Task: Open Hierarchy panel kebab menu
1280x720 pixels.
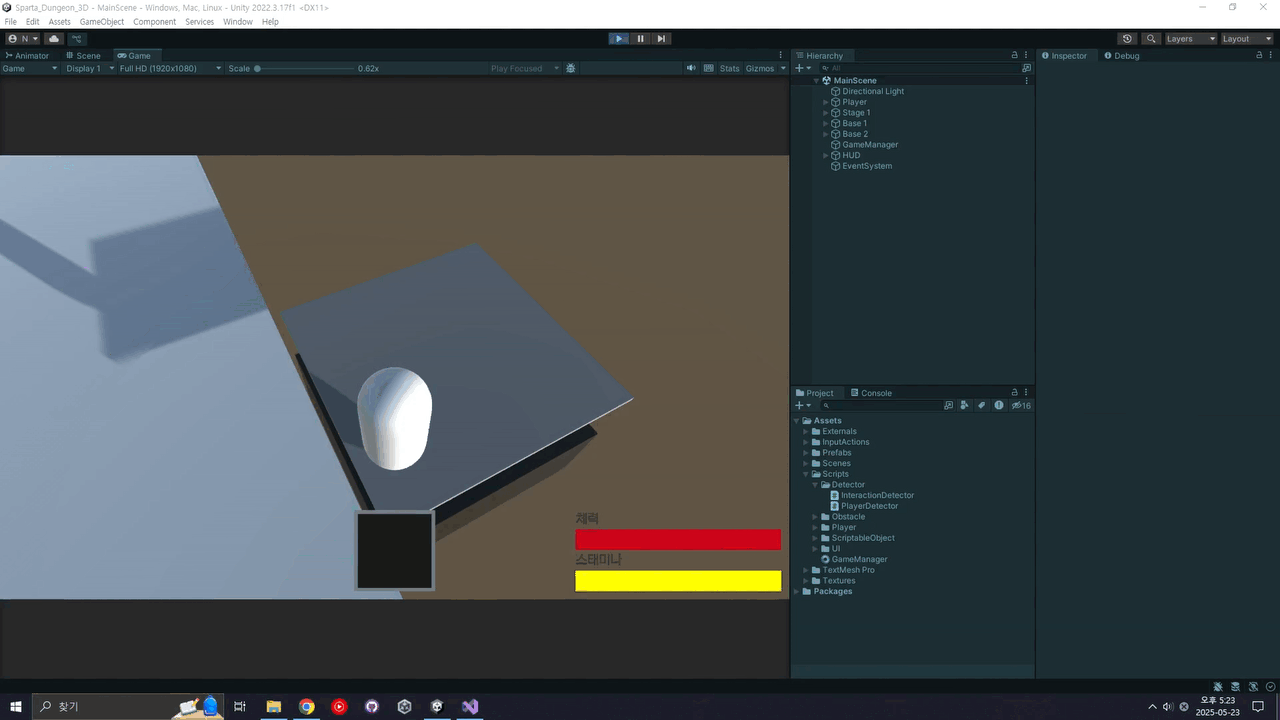Action: 1026,56
